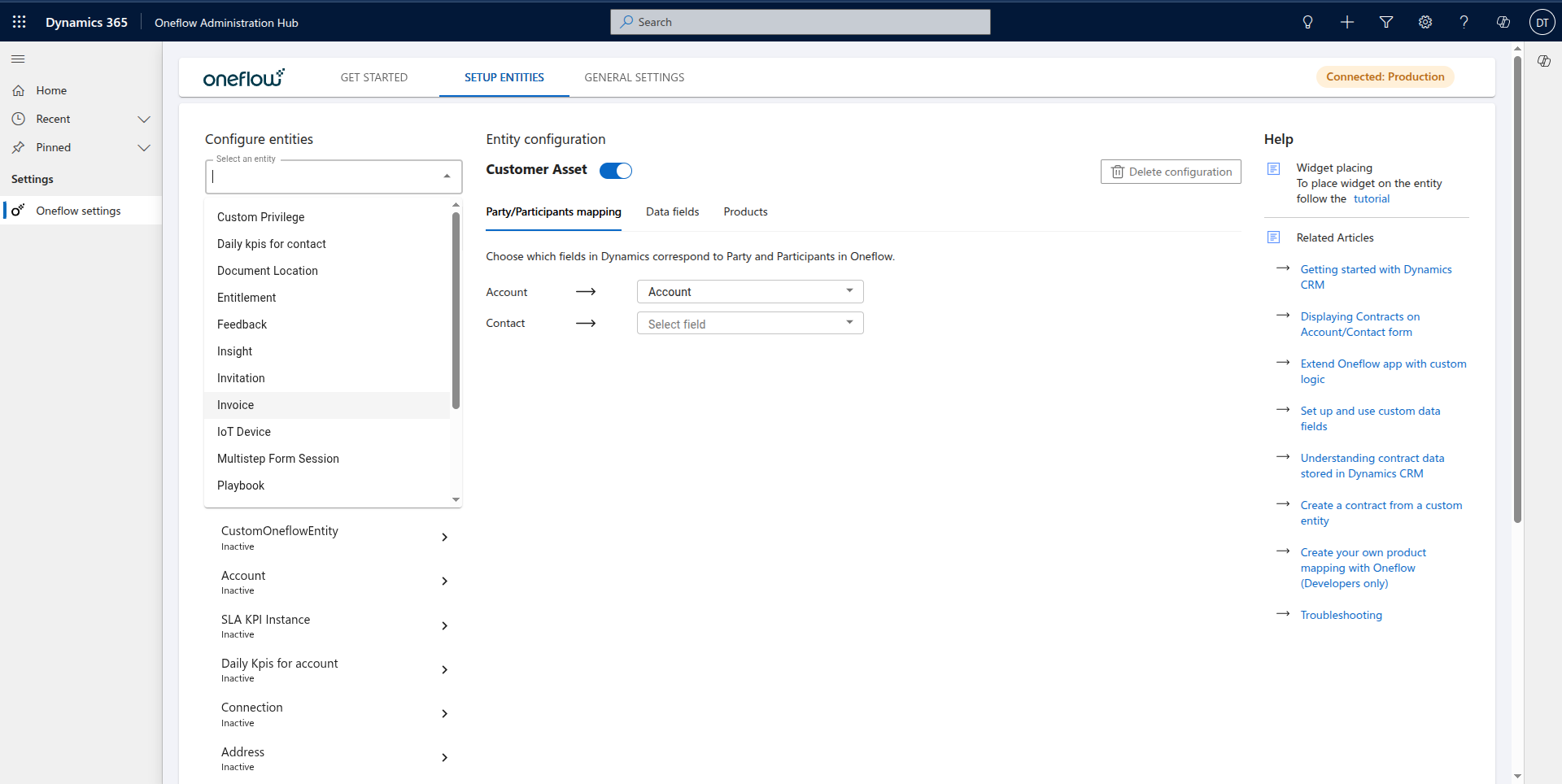The image size is (1562, 784).
Task: Choose Daily kpis for contact entity
Action: [327, 244]
